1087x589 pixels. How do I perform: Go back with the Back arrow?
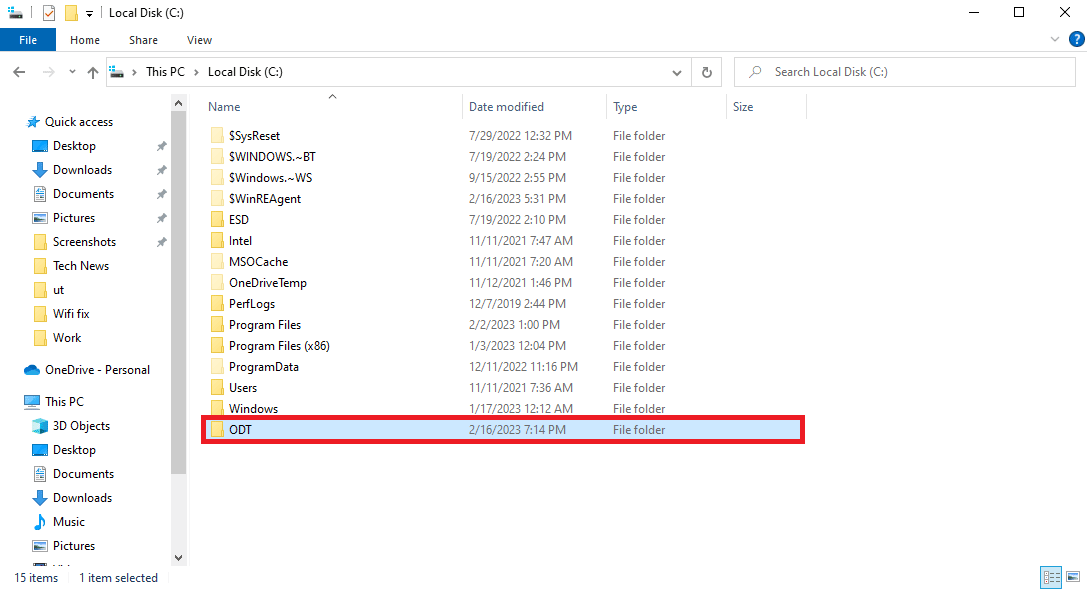point(19,72)
